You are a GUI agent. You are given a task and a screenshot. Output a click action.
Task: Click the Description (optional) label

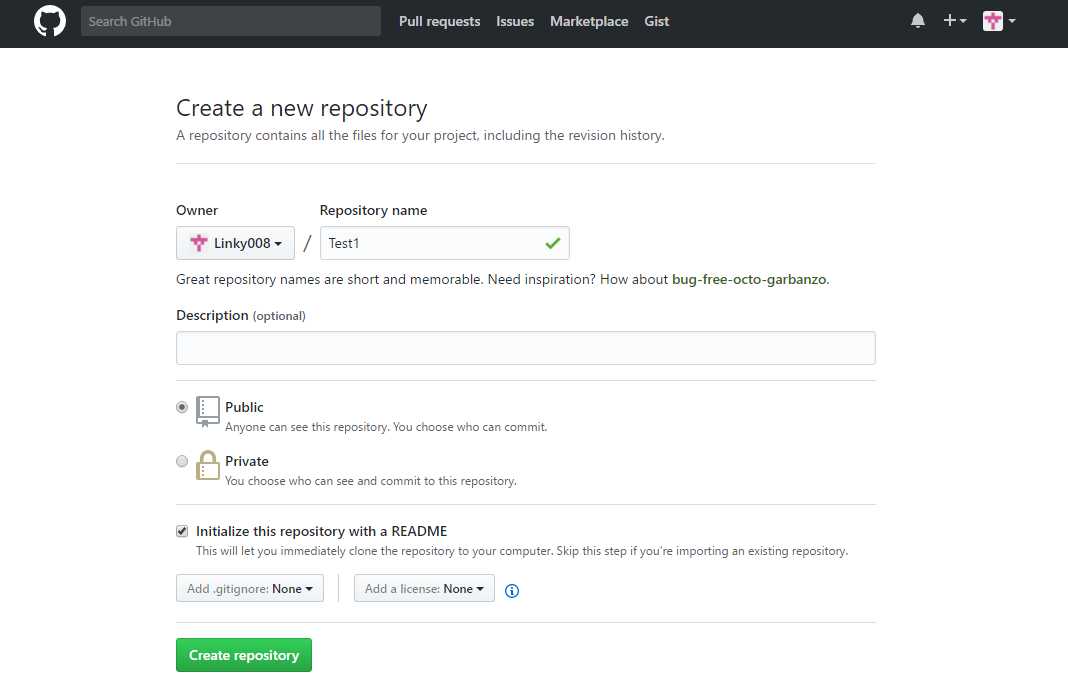240,315
